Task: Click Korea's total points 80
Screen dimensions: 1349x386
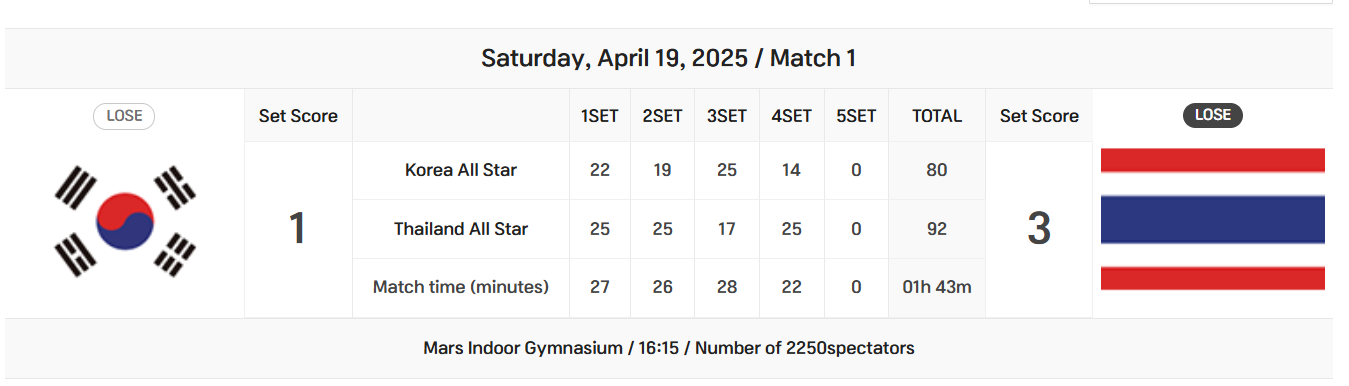Action: click(937, 170)
